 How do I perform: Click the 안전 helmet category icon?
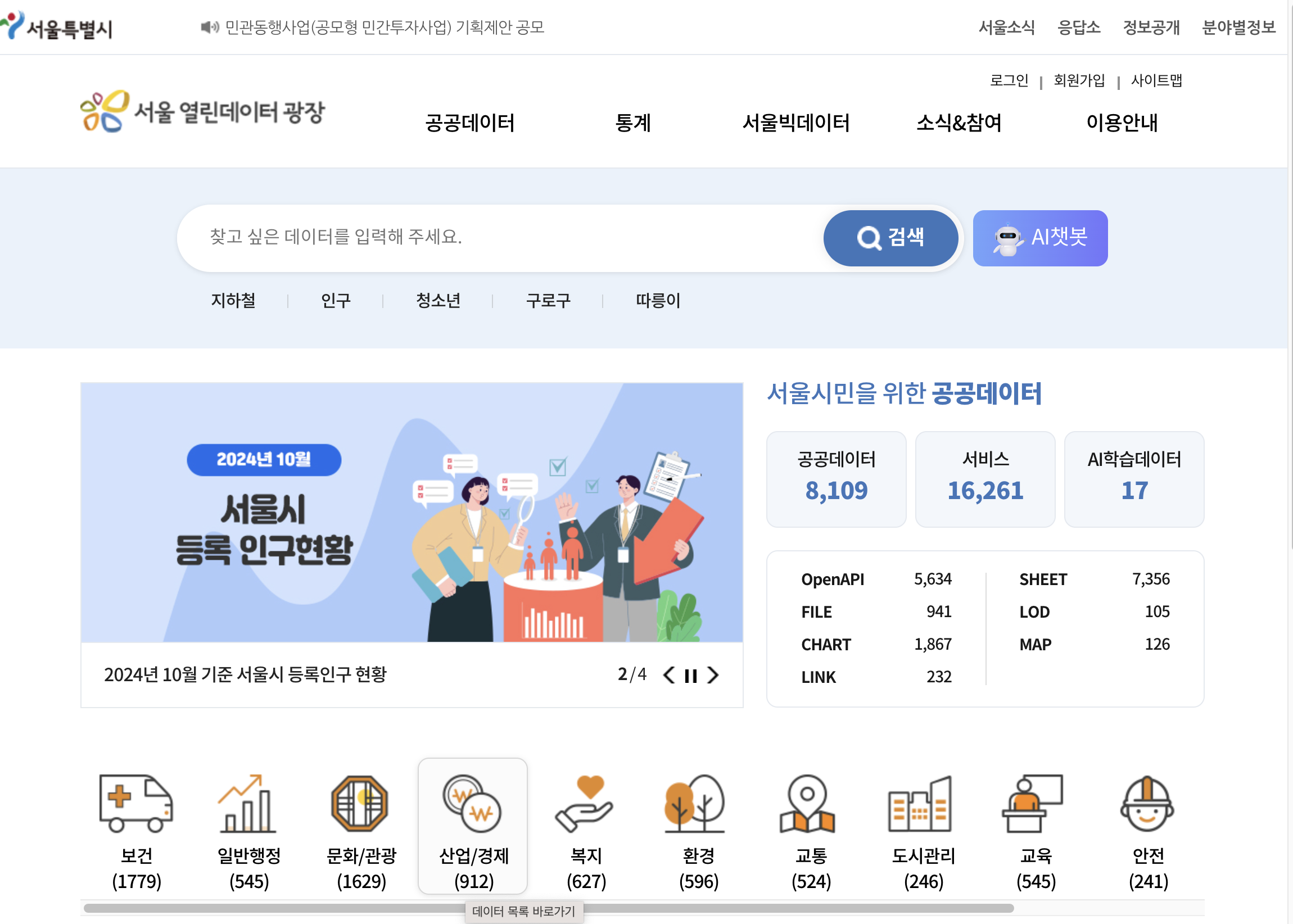click(1147, 803)
